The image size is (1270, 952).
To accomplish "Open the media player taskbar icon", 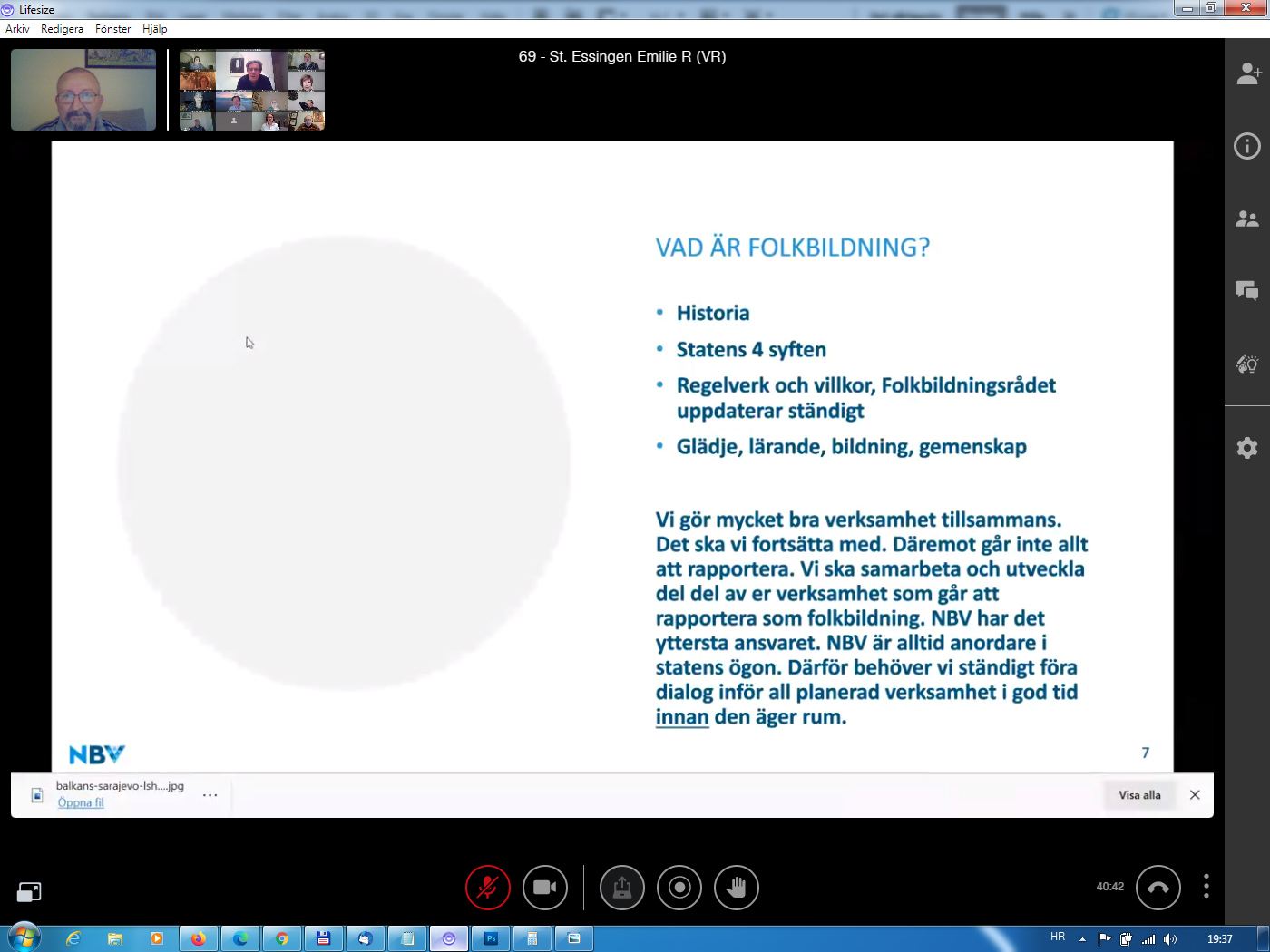I will pyautogui.click(x=157, y=938).
